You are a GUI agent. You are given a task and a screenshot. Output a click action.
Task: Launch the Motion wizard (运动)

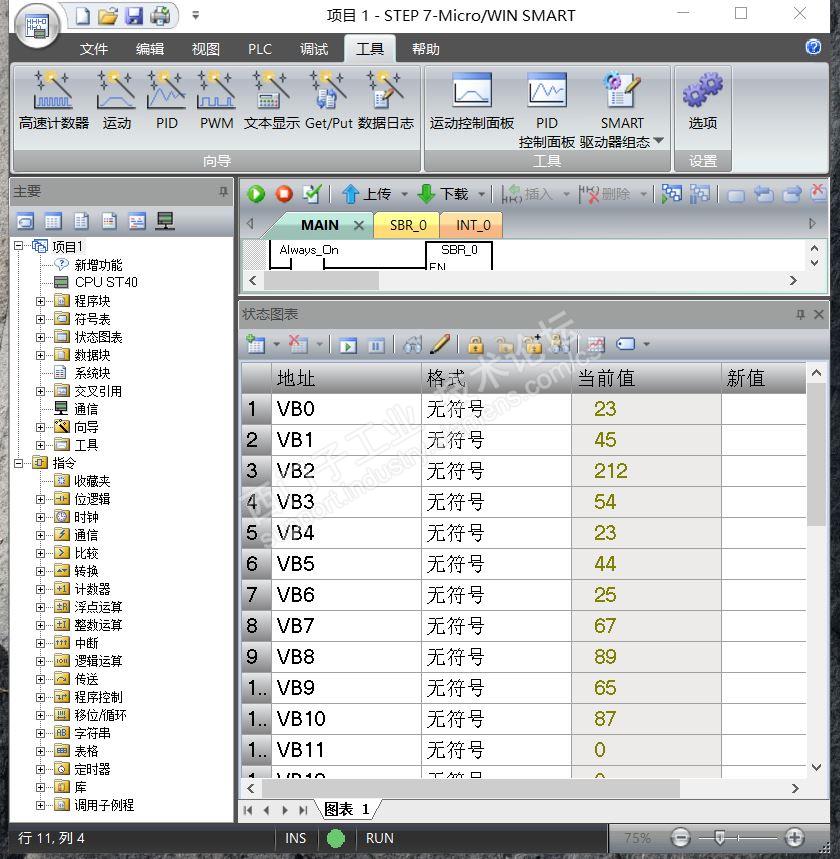tap(116, 100)
